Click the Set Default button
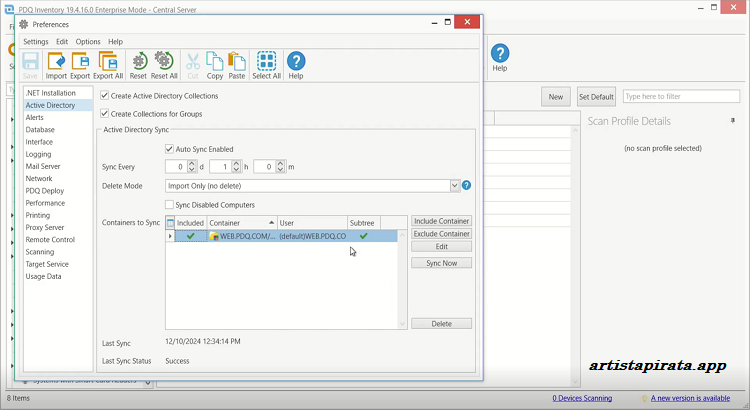The image size is (750, 410). pos(596,97)
